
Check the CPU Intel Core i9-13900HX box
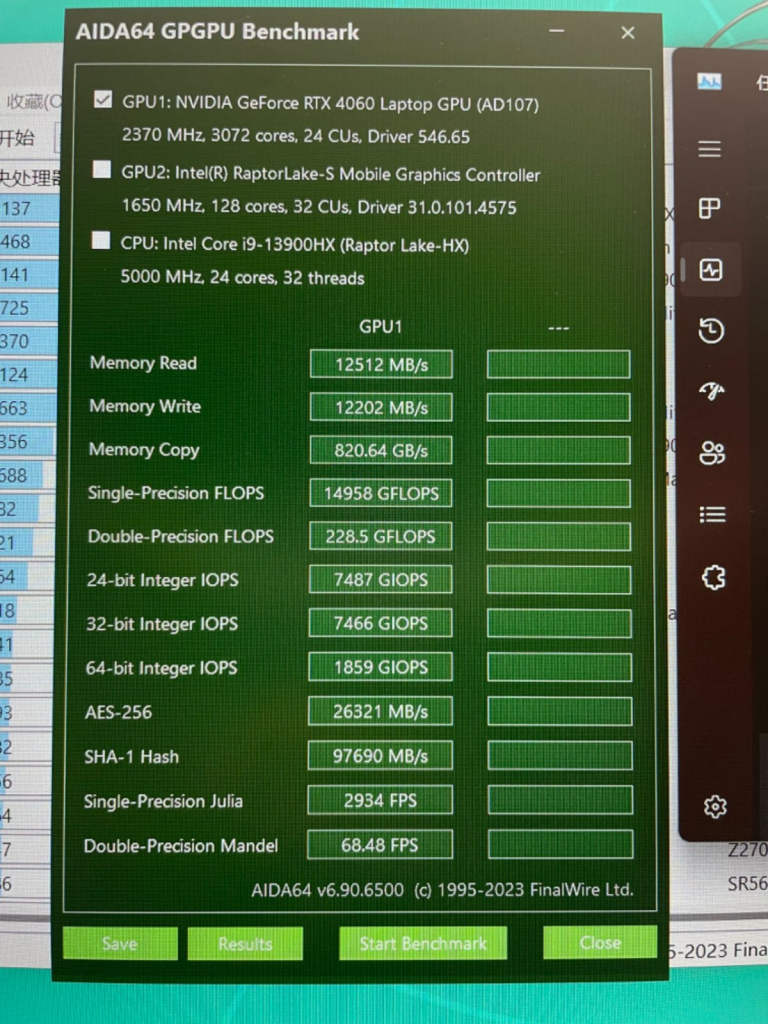click(101, 241)
